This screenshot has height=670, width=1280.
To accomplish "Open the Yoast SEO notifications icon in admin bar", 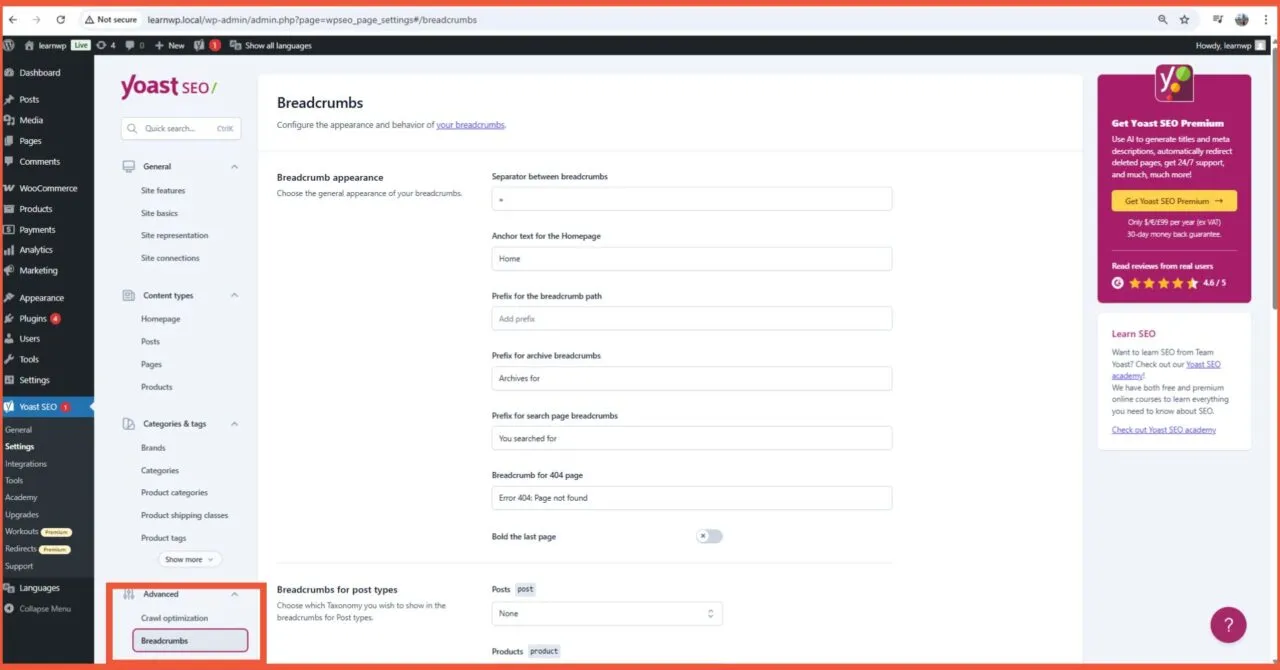I will tap(207, 45).
